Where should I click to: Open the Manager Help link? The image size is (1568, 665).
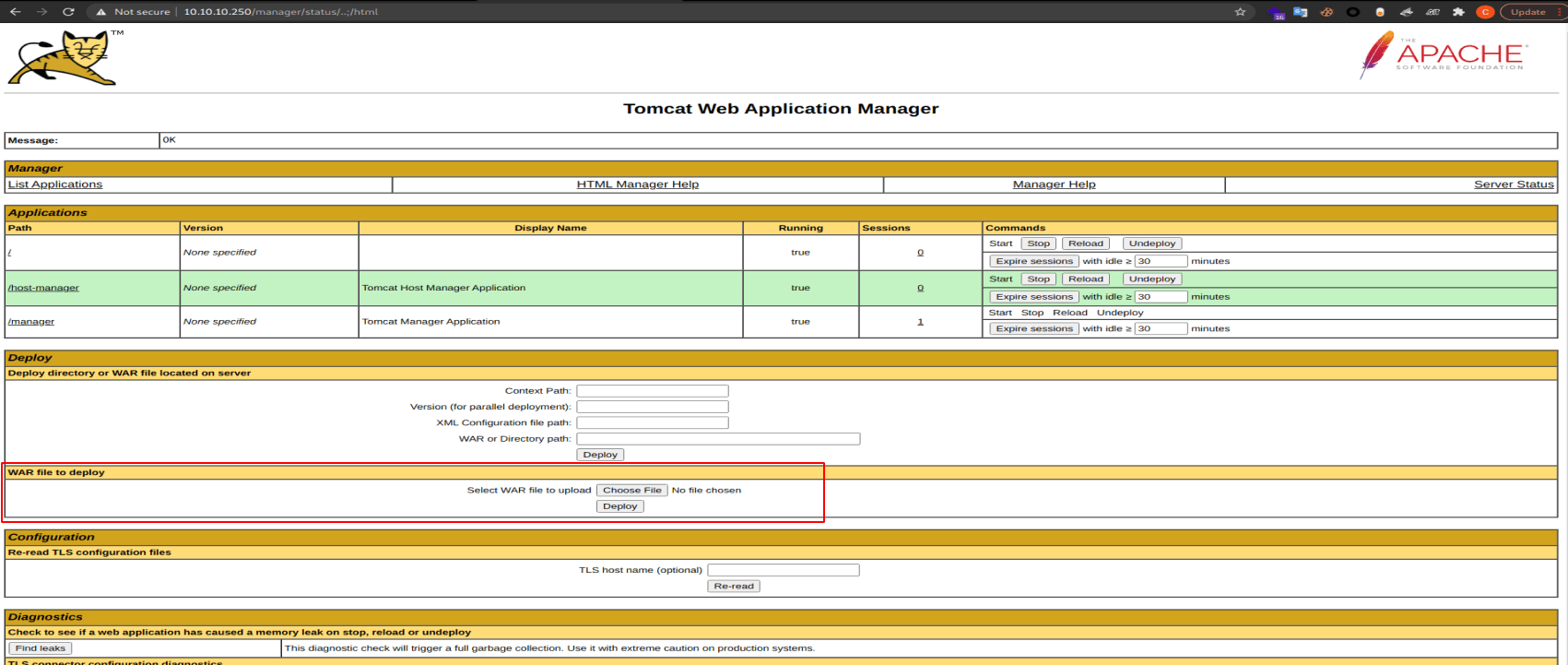[1055, 184]
